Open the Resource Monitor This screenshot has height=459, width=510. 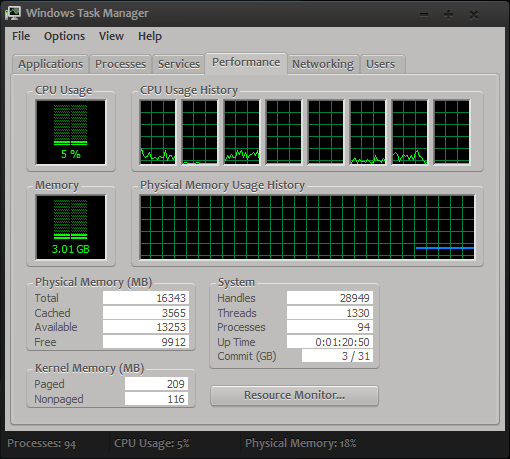click(x=294, y=395)
